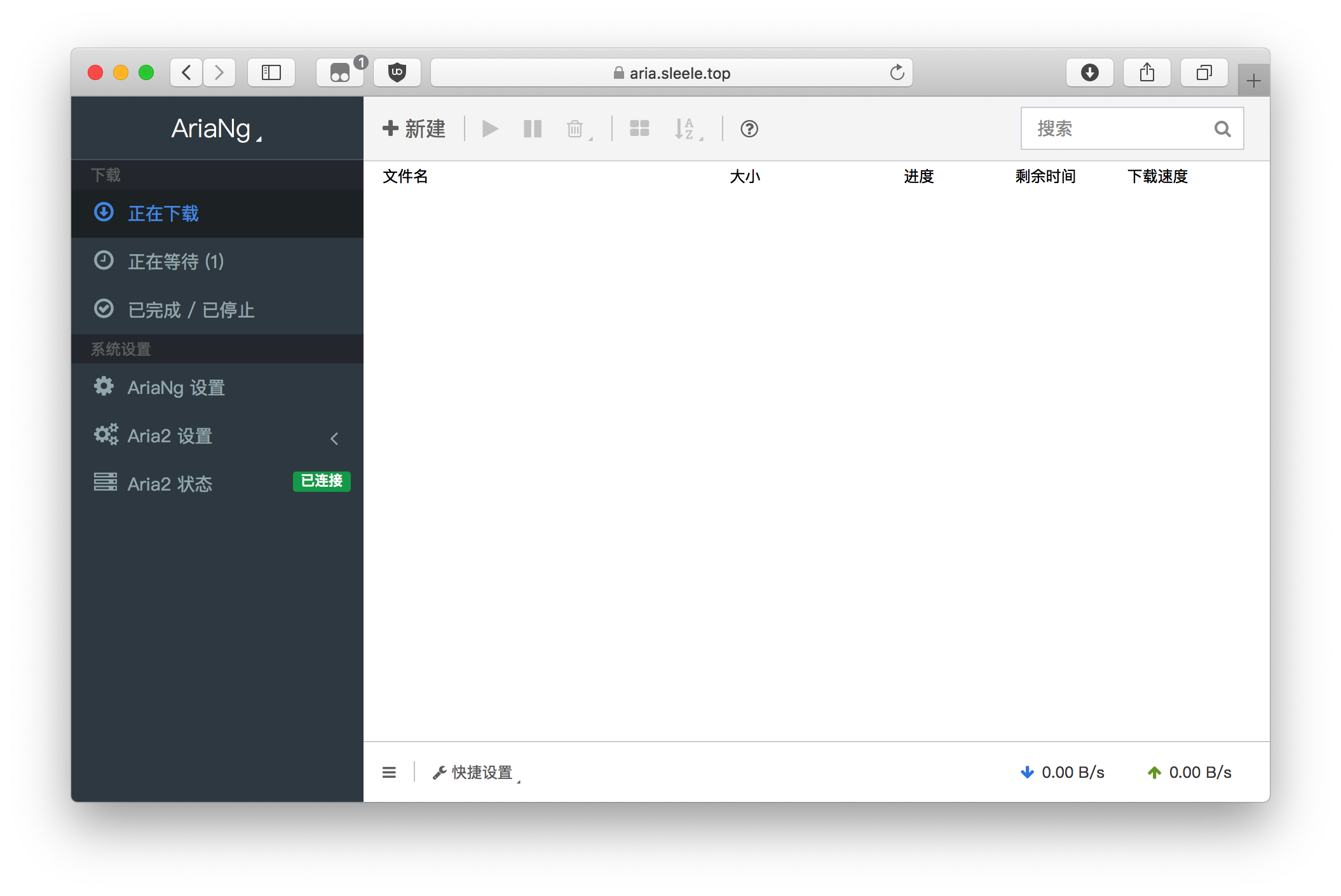
Task: Click the upload speed 0.00 B/s indicator
Action: click(x=1190, y=773)
